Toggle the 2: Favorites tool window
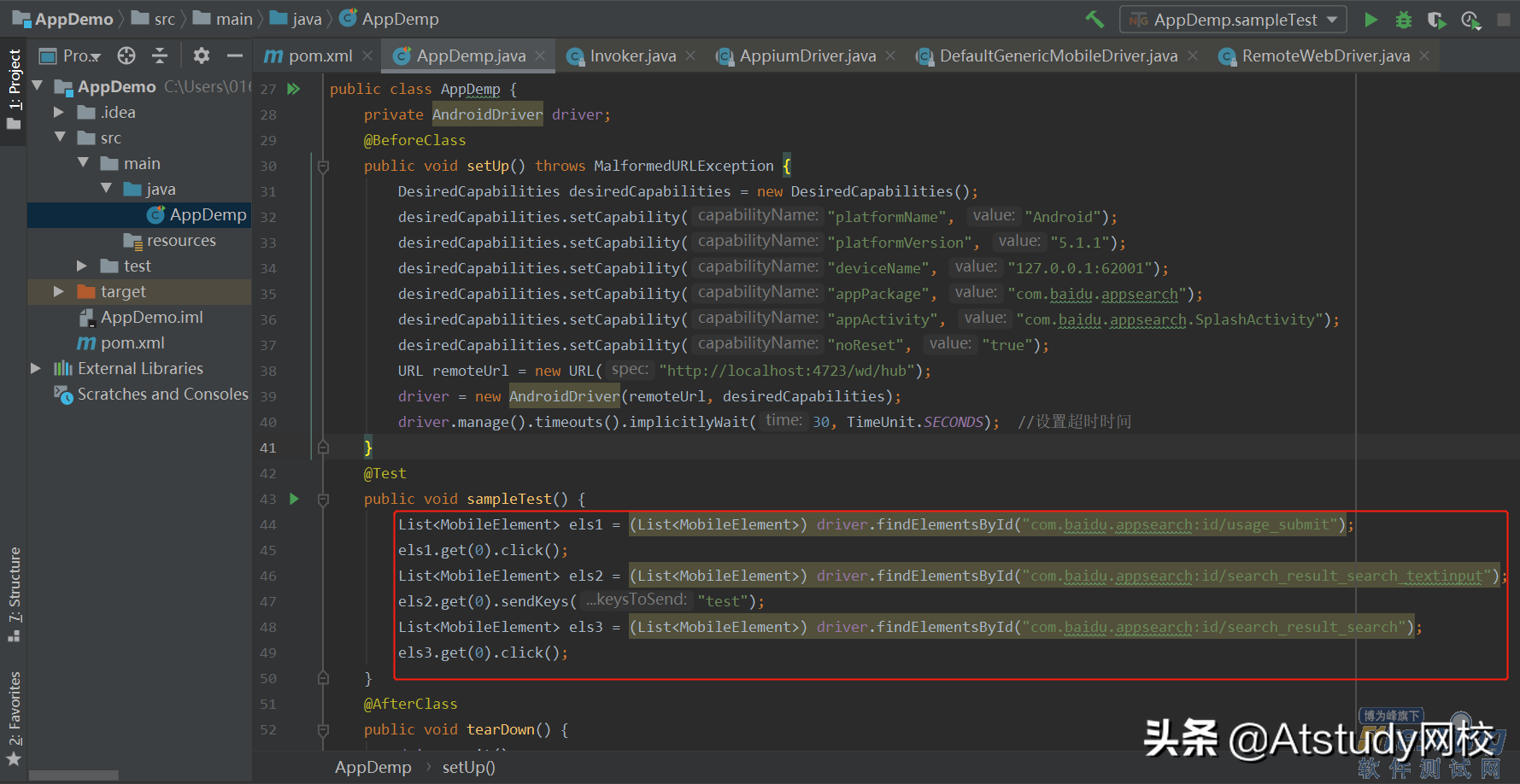The height and width of the screenshot is (784, 1520). (14, 719)
